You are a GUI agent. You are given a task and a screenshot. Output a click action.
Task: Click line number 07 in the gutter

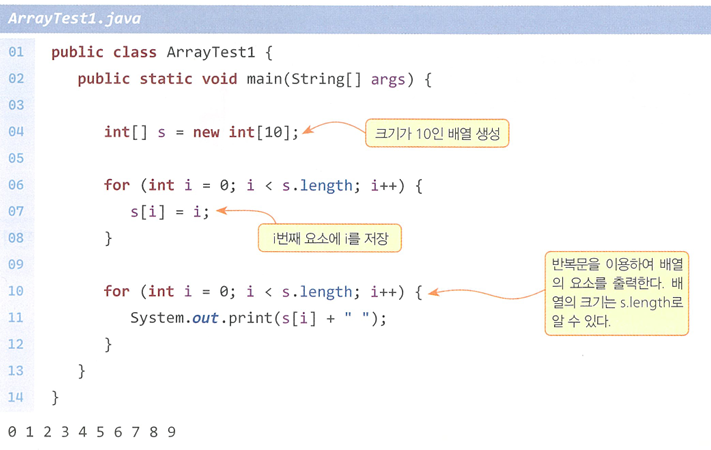(16, 211)
